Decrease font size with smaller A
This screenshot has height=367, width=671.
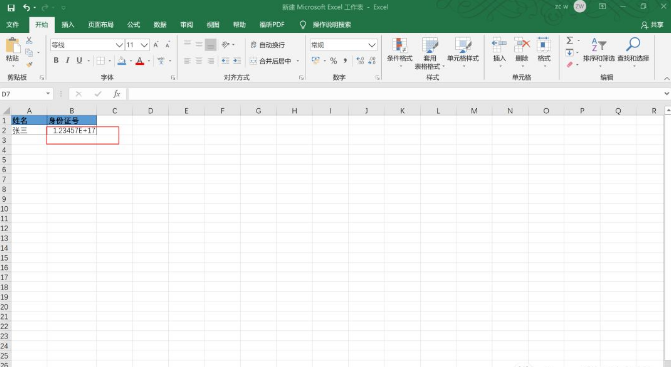pyautogui.click(x=168, y=45)
